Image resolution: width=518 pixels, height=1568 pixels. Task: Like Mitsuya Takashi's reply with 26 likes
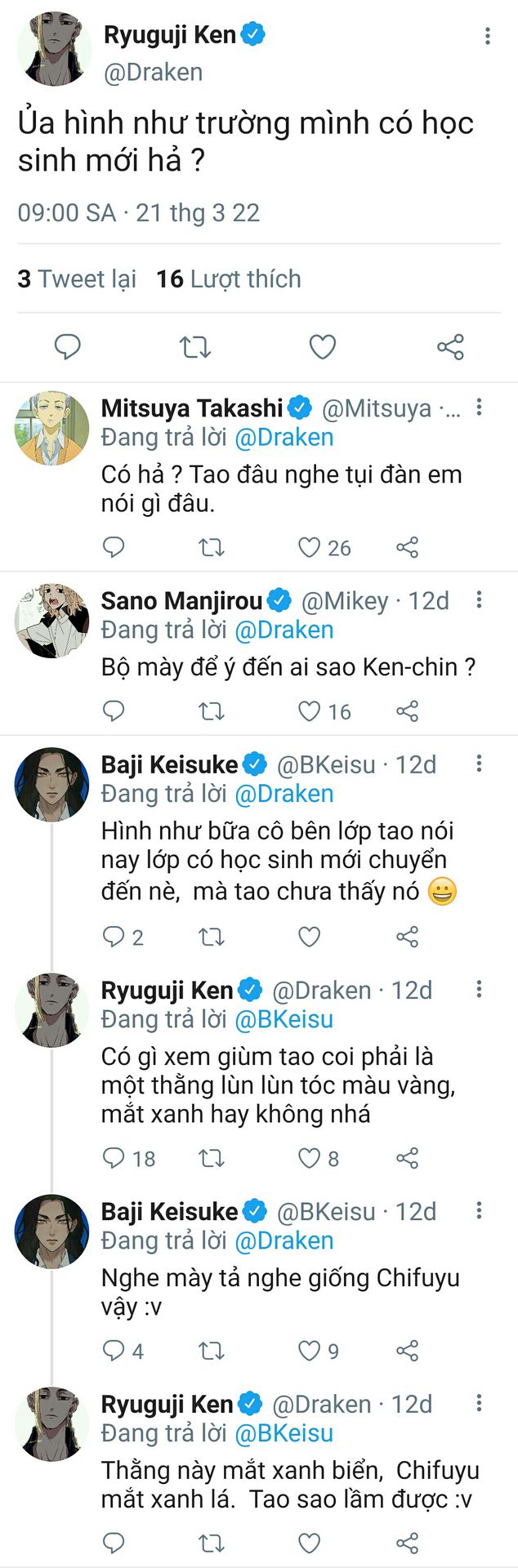310,547
